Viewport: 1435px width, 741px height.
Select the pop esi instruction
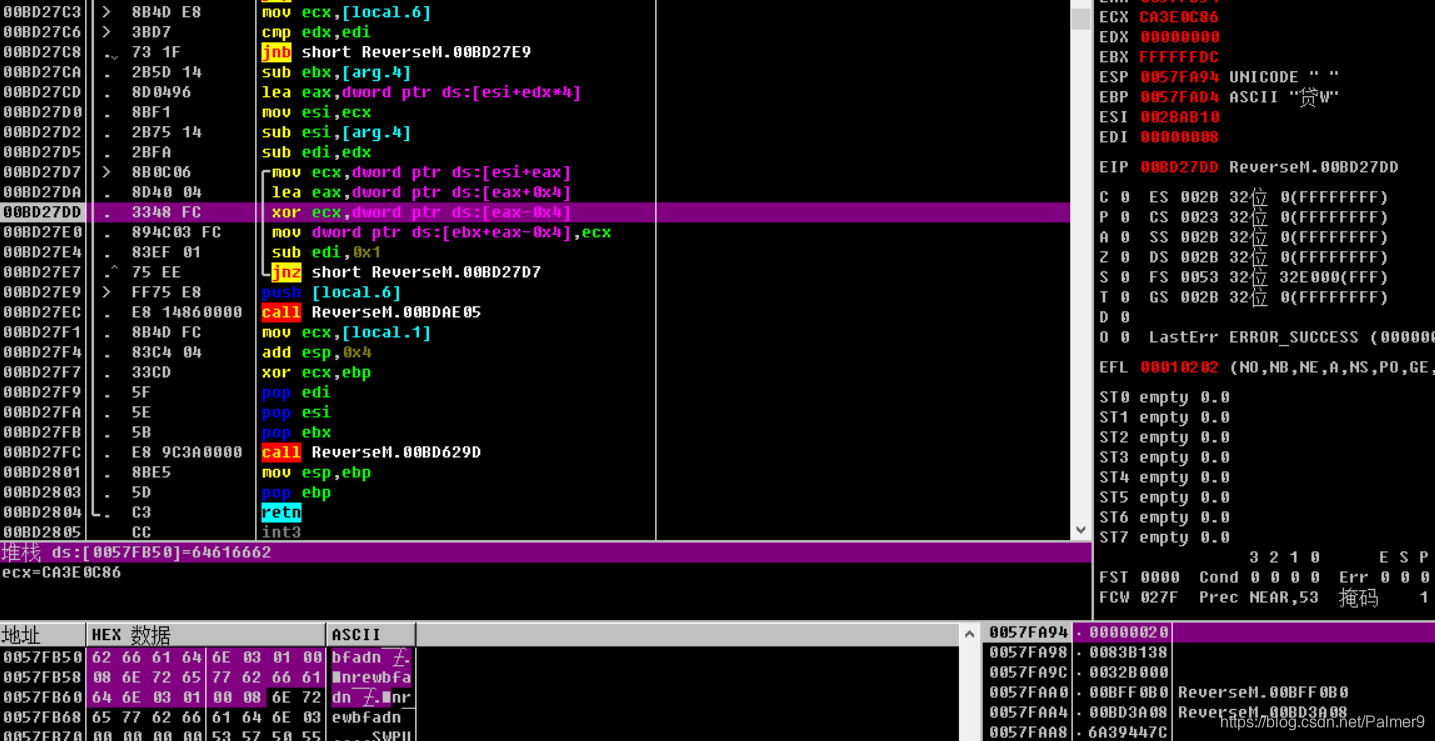click(x=296, y=412)
